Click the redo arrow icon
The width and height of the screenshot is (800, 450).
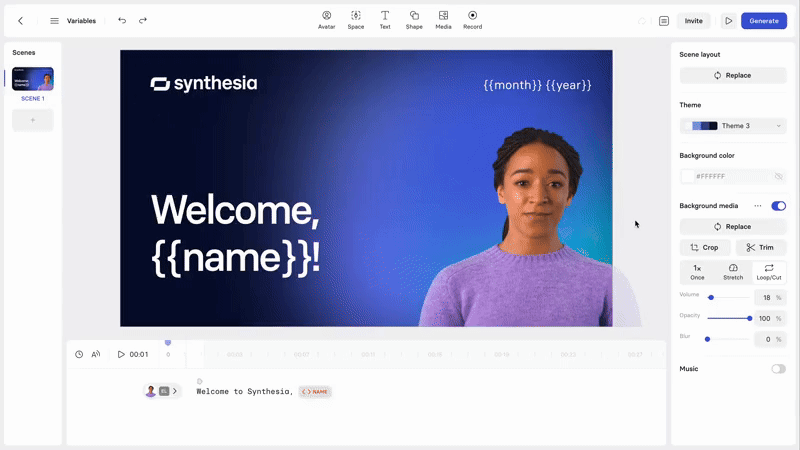tap(143, 20)
